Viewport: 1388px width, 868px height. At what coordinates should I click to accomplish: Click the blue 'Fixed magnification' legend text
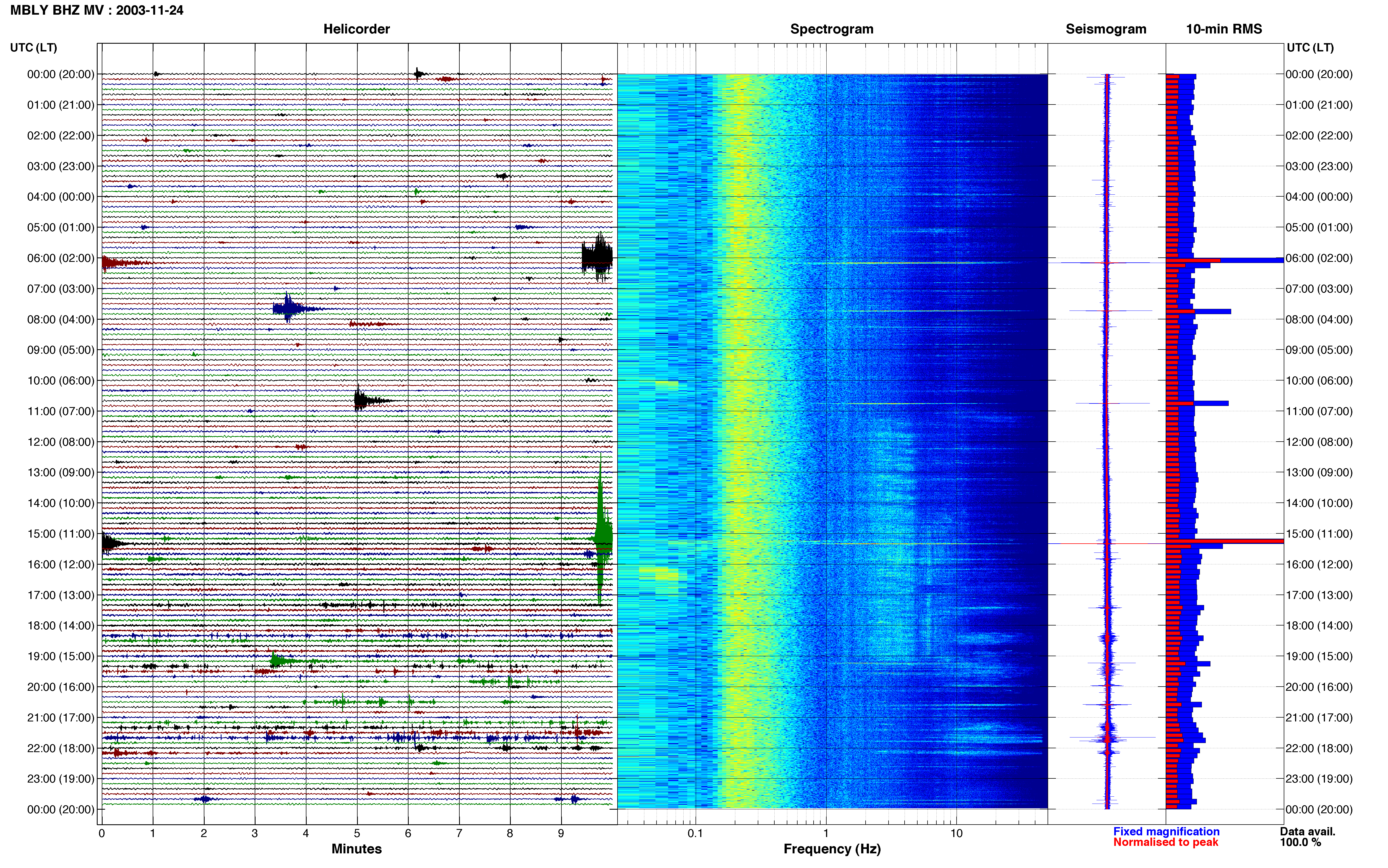click(x=1166, y=831)
